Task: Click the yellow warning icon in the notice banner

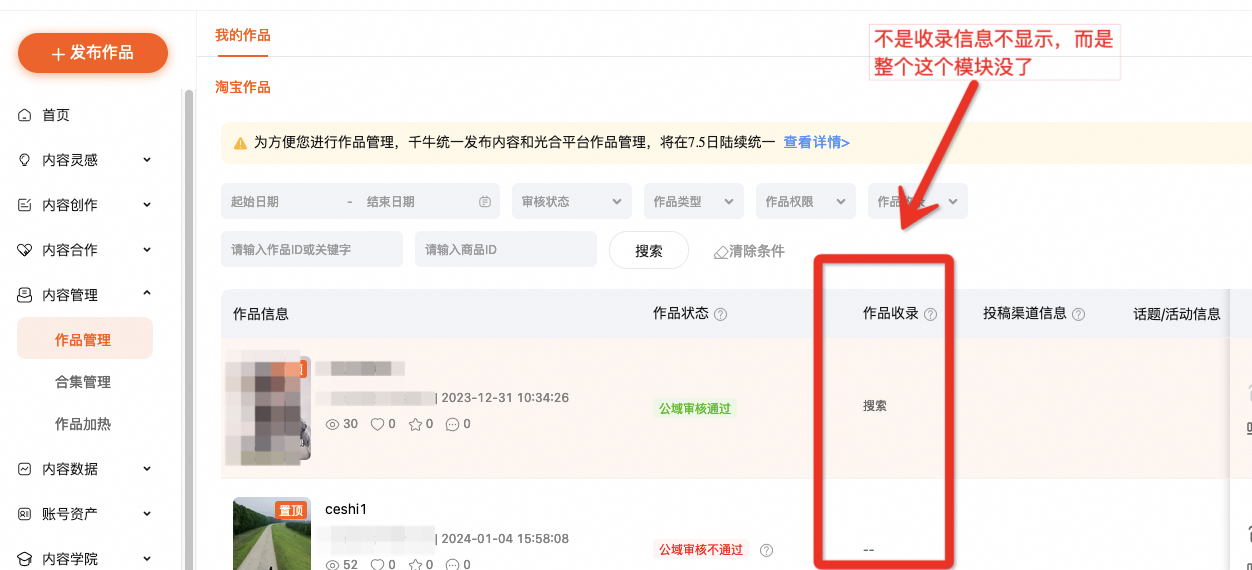Action: tap(240, 143)
